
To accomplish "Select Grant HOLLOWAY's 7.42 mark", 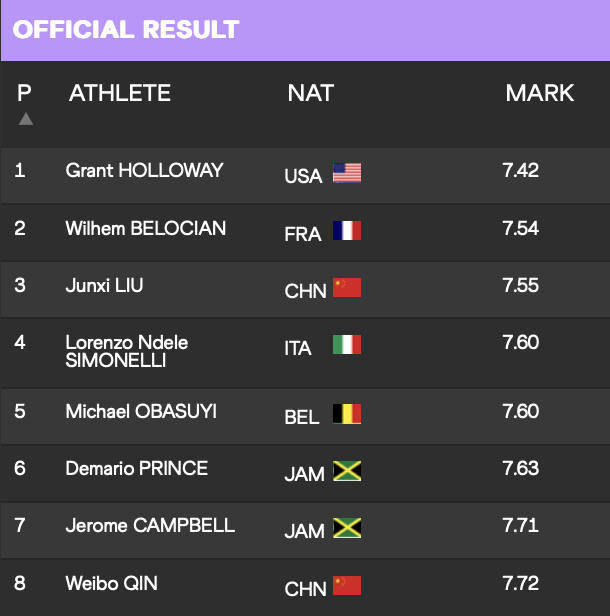I will point(520,170).
